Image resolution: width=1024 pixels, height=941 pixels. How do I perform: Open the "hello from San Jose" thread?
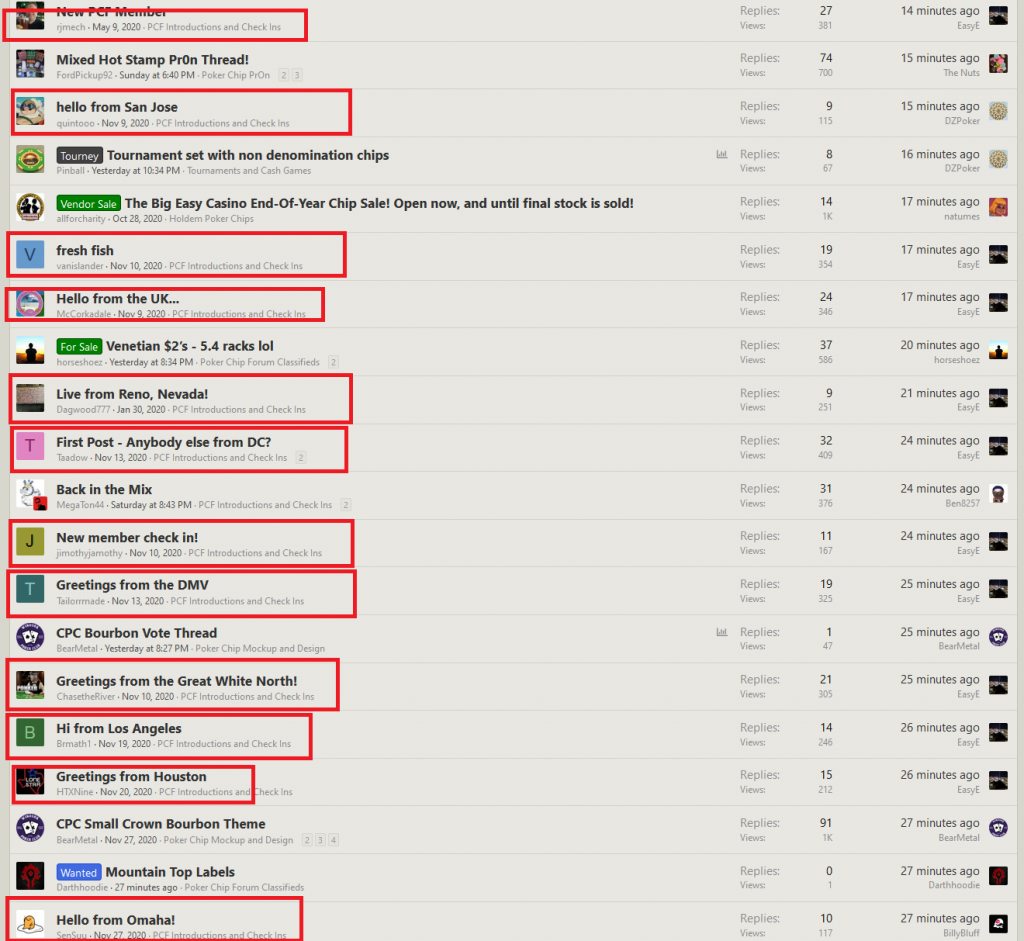click(x=117, y=107)
